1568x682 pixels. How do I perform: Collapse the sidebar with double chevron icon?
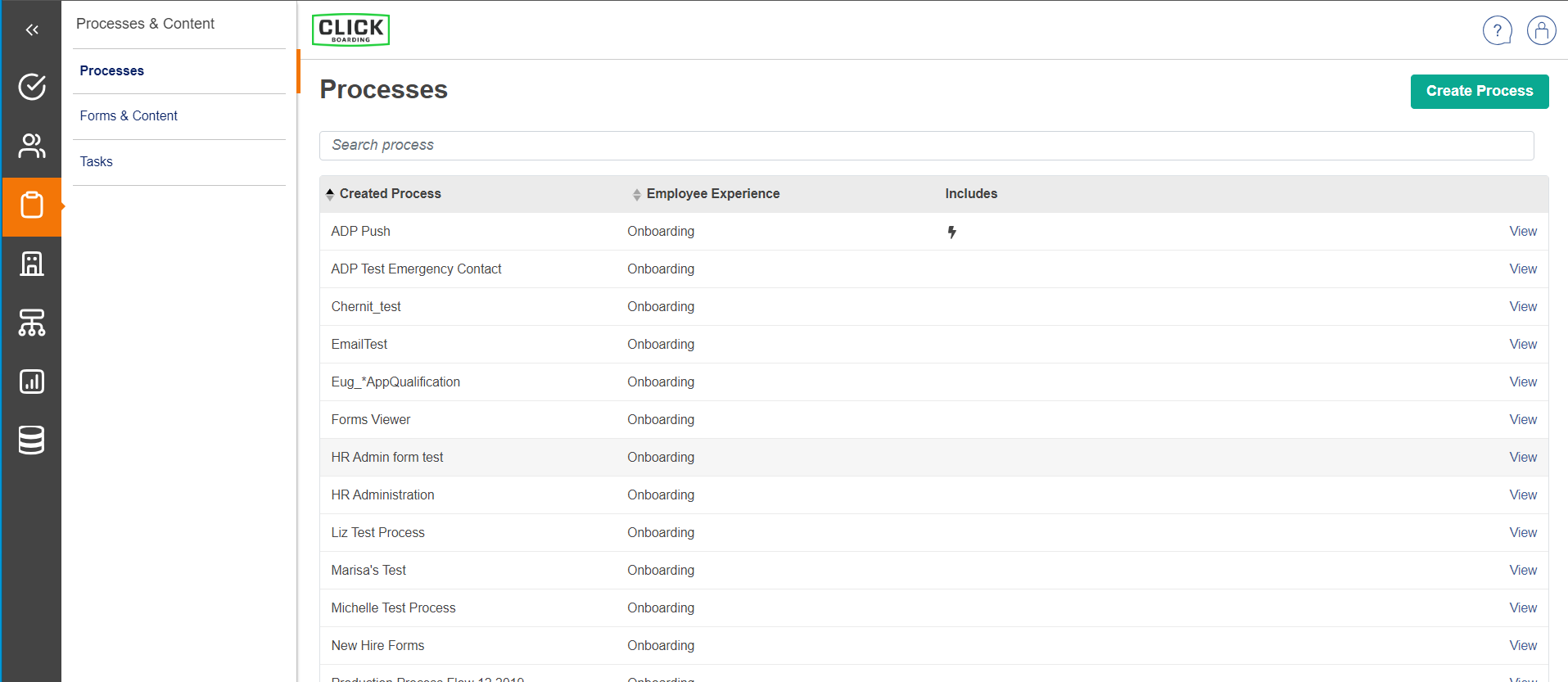(x=32, y=30)
